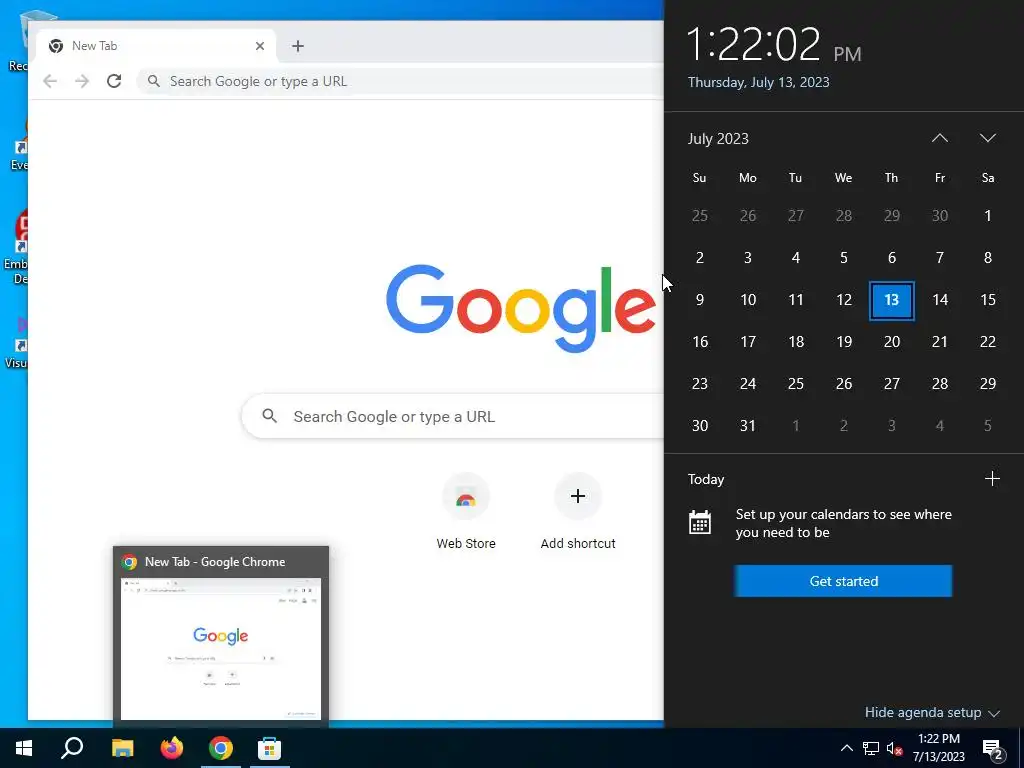Select July 20 in calendar
The height and width of the screenshot is (768, 1024).
[891, 342]
